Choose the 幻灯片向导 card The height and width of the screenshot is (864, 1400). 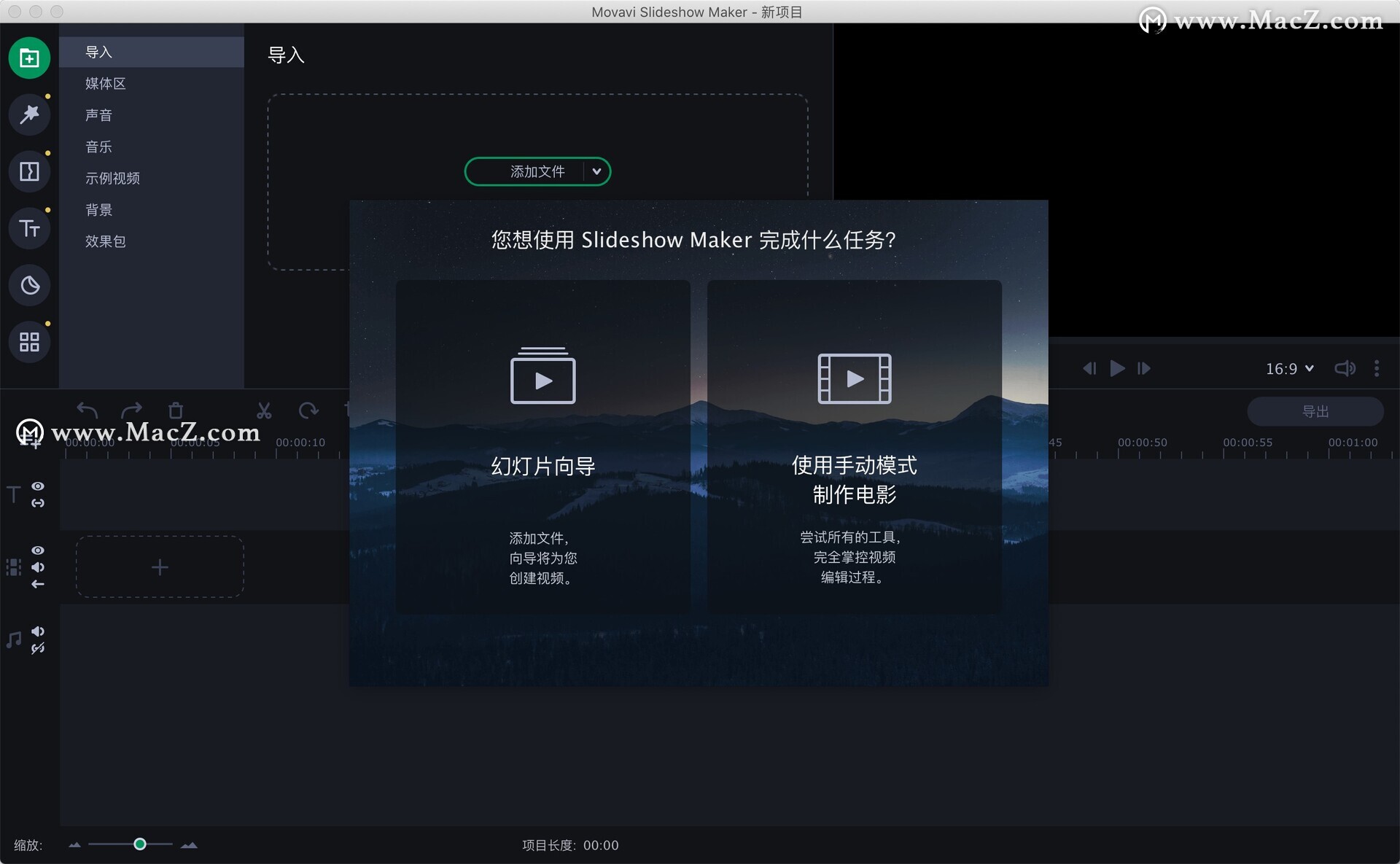pyautogui.click(x=542, y=446)
